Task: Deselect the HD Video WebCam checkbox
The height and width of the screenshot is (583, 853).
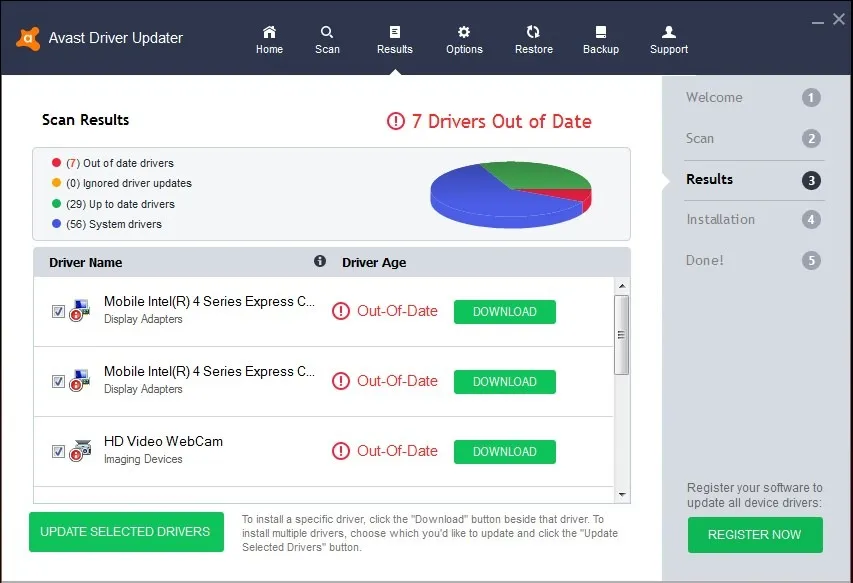Action: coord(58,451)
